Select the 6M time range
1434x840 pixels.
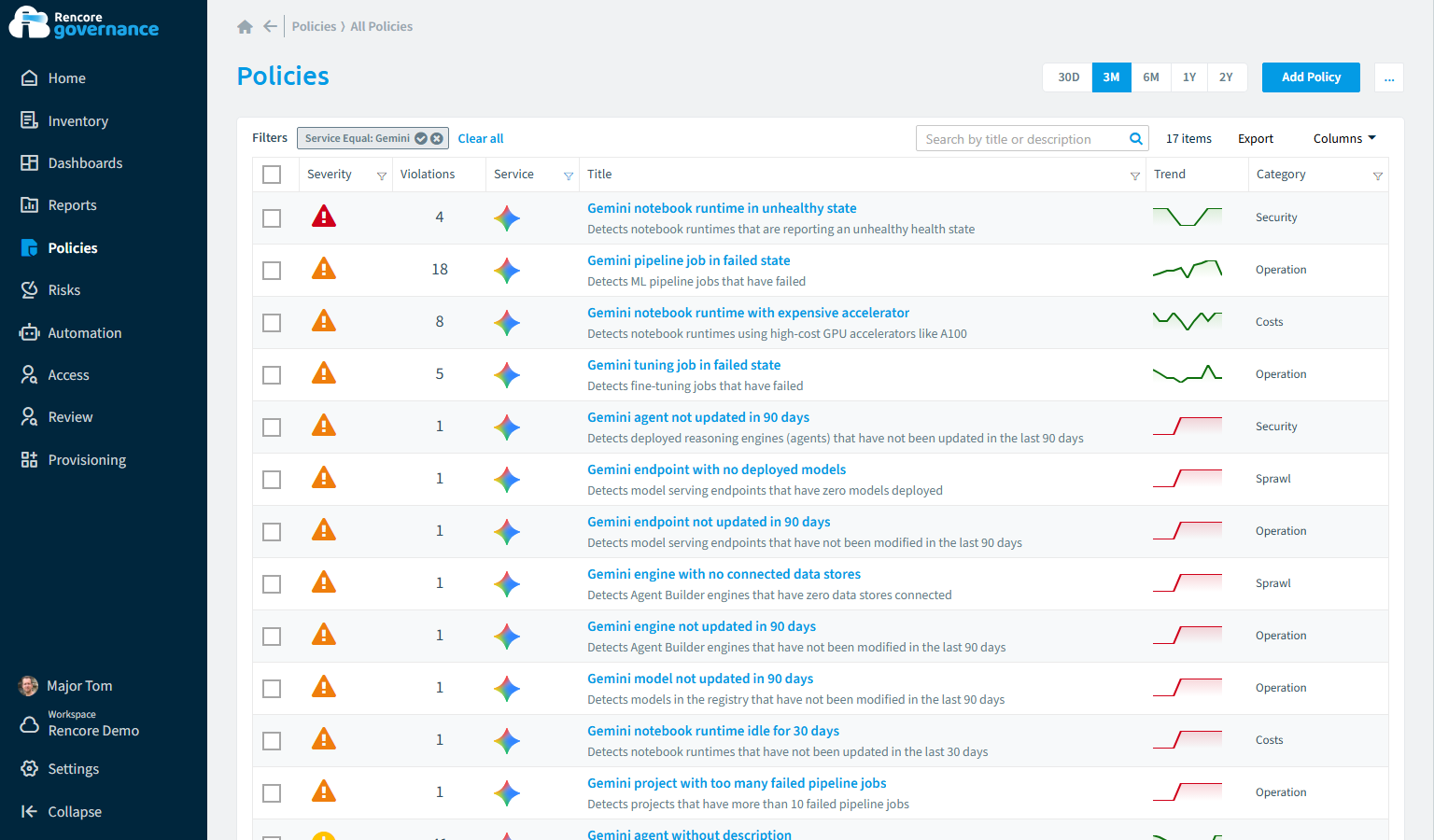[x=1151, y=77]
